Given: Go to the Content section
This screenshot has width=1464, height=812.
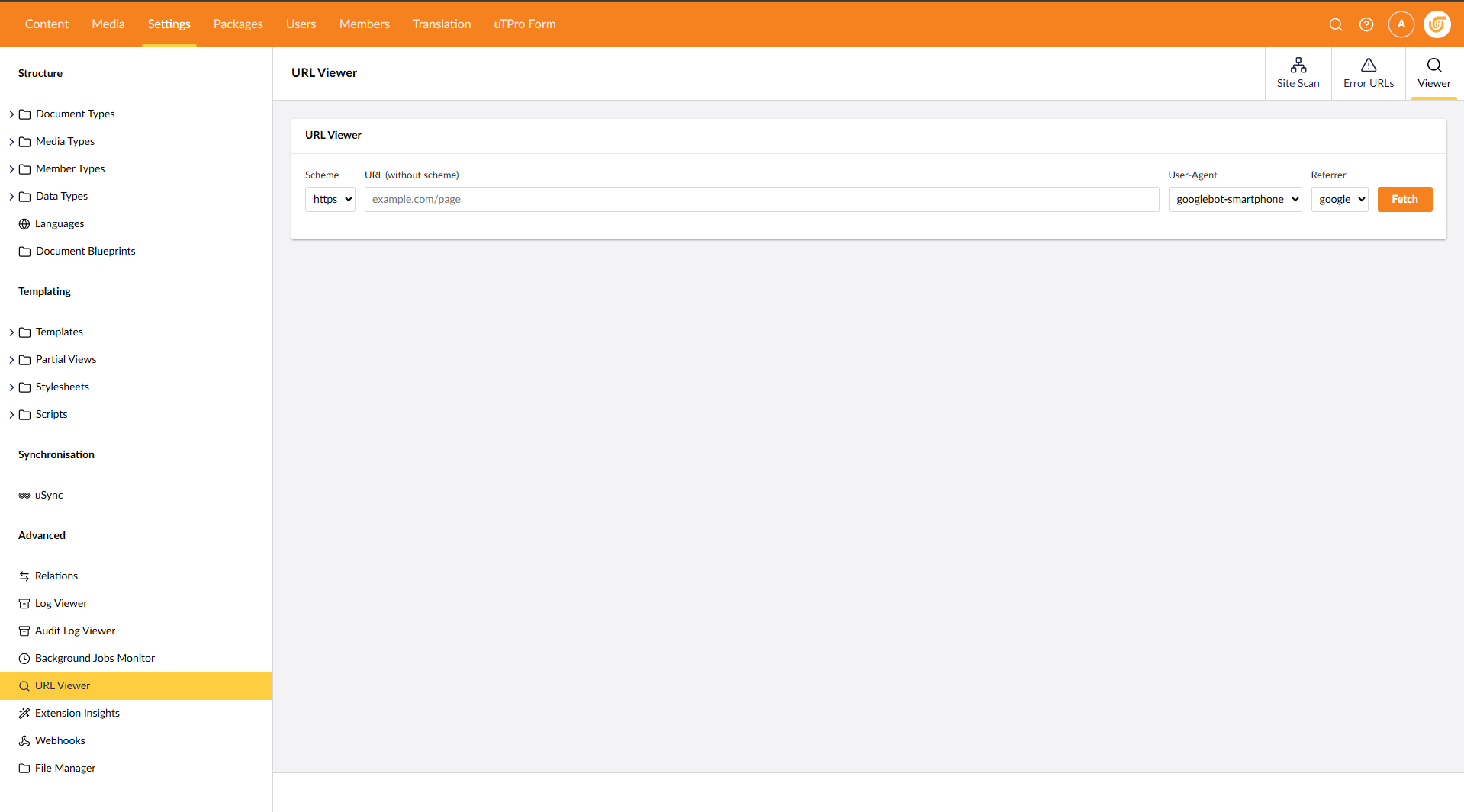Looking at the screenshot, I should pos(47,24).
